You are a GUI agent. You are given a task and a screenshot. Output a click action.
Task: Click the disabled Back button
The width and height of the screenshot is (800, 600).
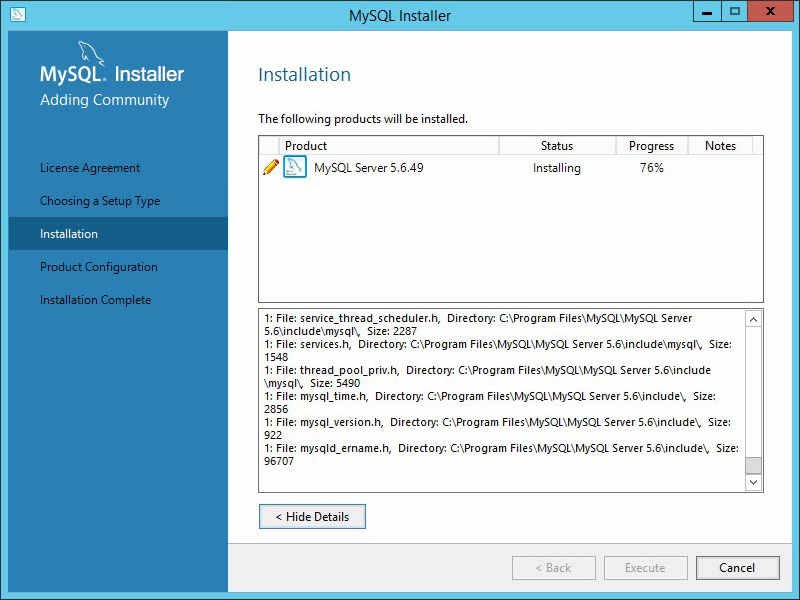pos(554,568)
